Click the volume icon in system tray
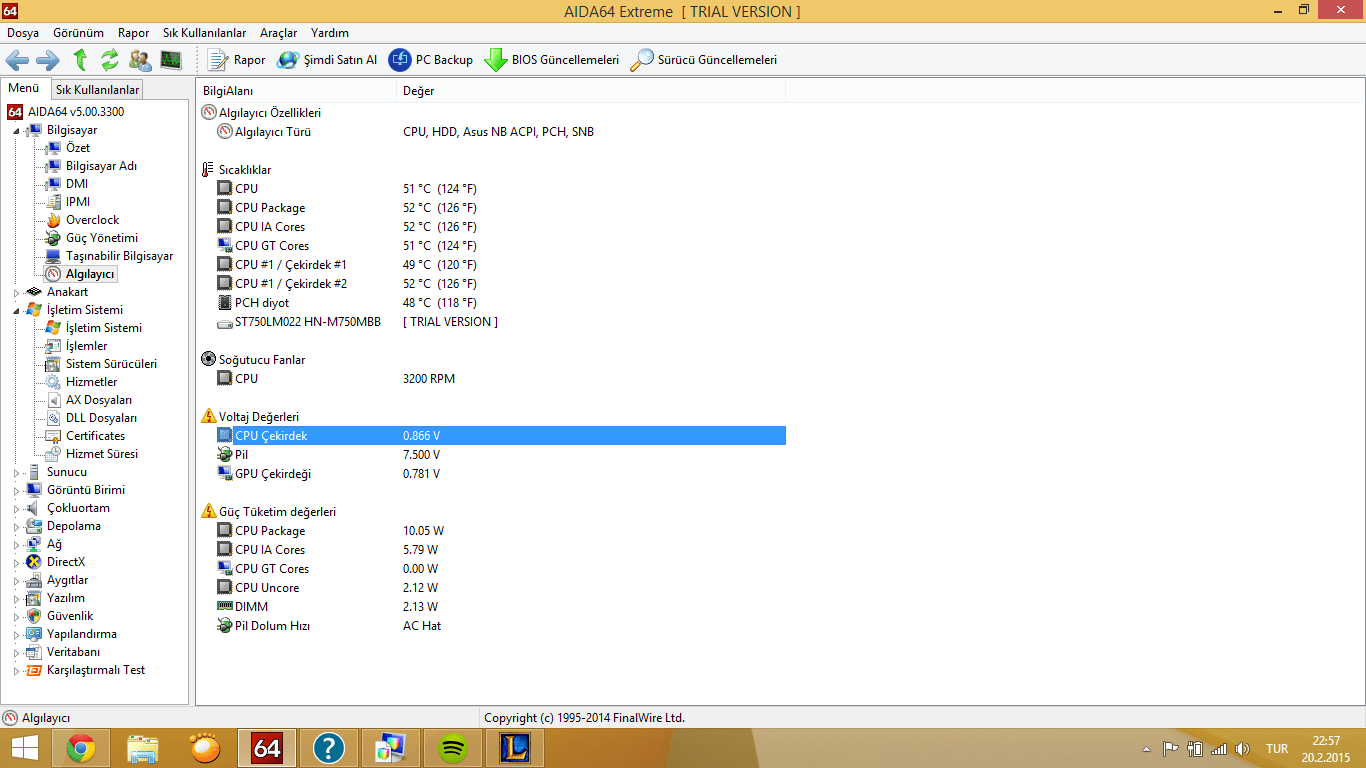 click(1243, 748)
